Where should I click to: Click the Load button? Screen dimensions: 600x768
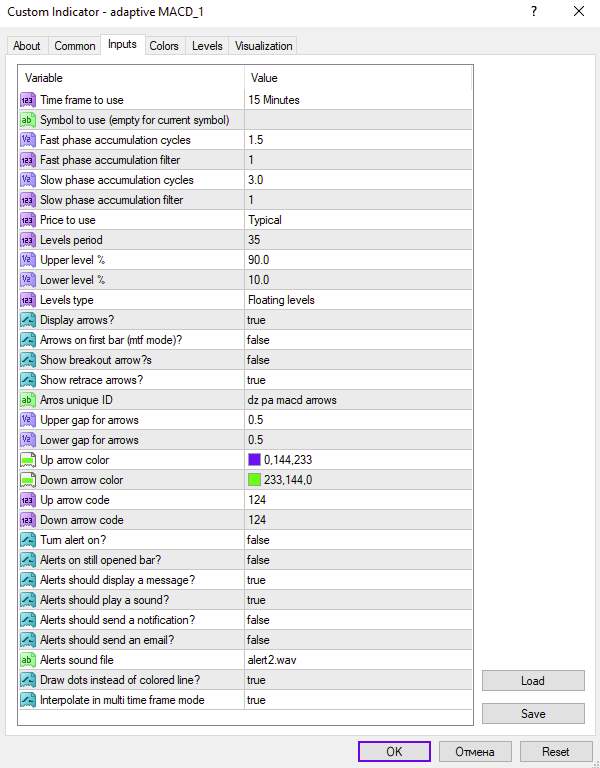click(533, 681)
